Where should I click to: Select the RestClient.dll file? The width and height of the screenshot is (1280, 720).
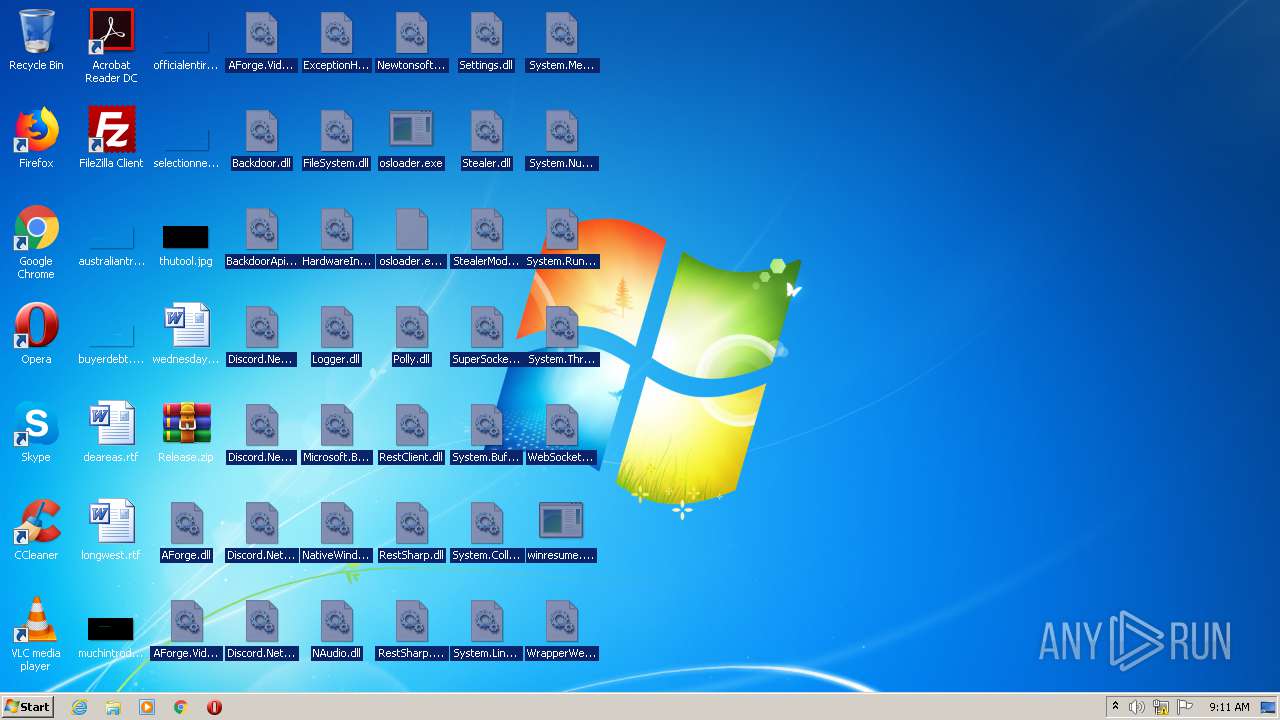coord(411,432)
